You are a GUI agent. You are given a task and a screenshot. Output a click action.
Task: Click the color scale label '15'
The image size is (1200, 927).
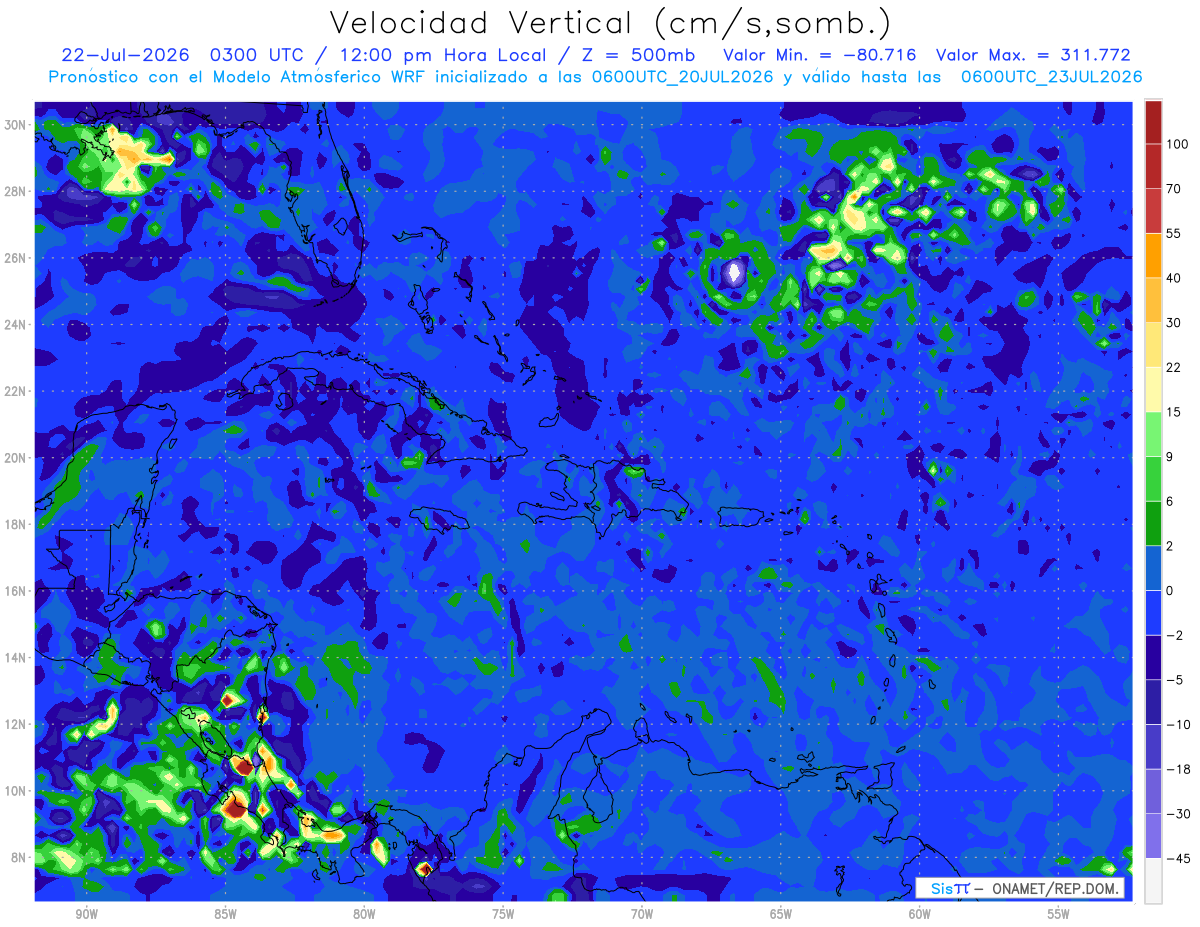pyautogui.click(x=1173, y=412)
